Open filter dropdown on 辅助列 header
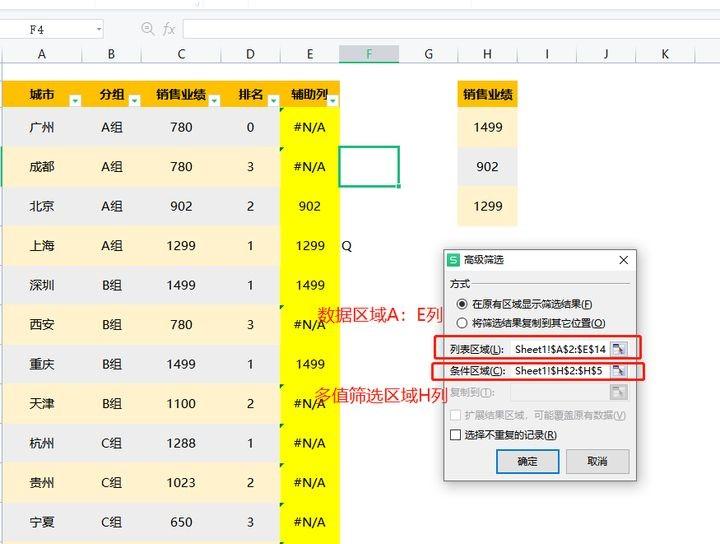 (x=333, y=101)
